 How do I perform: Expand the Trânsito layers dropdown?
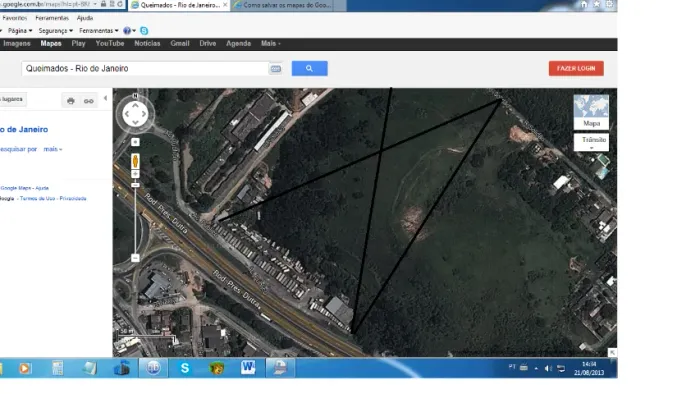pyautogui.click(x=592, y=142)
